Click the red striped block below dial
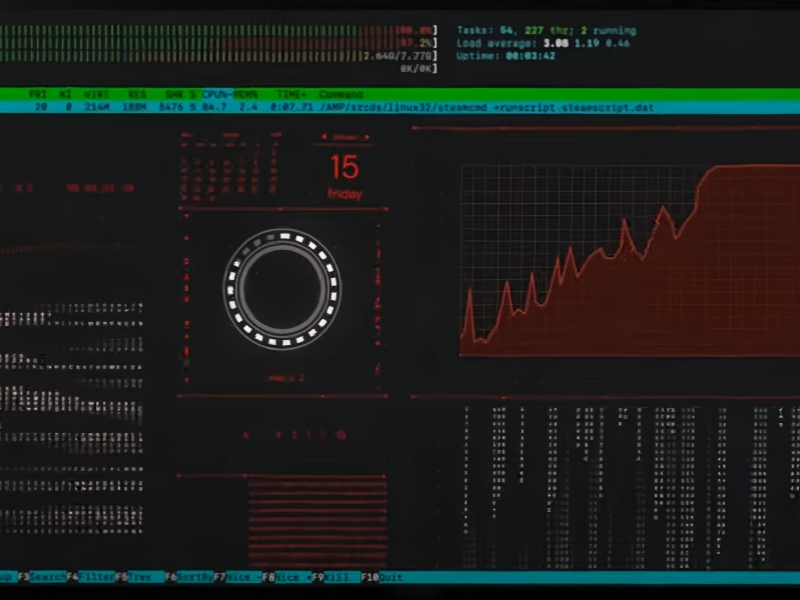This screenshot has height=600, width=800. point(317,507)
